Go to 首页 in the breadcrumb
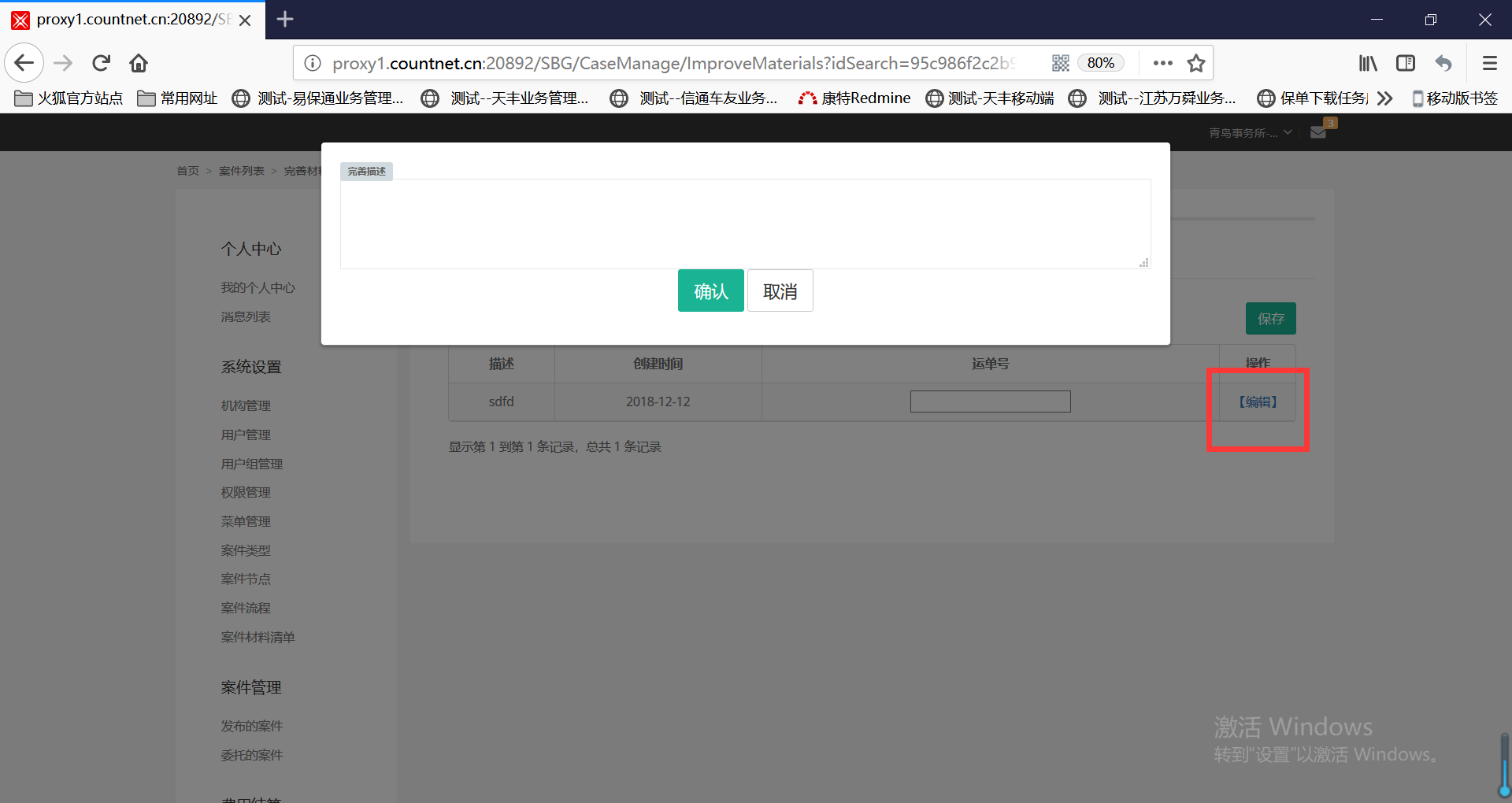Screen dimensions: 1512x803 click(187, 171)
